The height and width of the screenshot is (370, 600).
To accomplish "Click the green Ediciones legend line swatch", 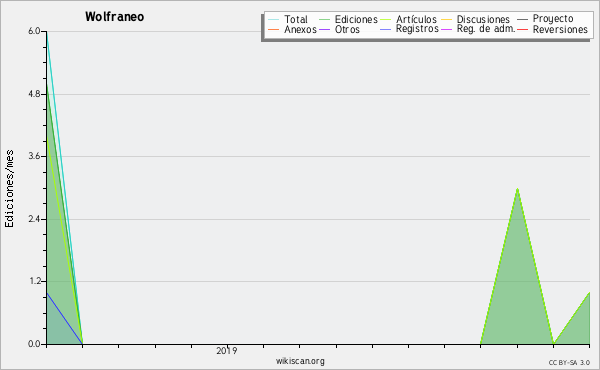I will pos(324,19).
